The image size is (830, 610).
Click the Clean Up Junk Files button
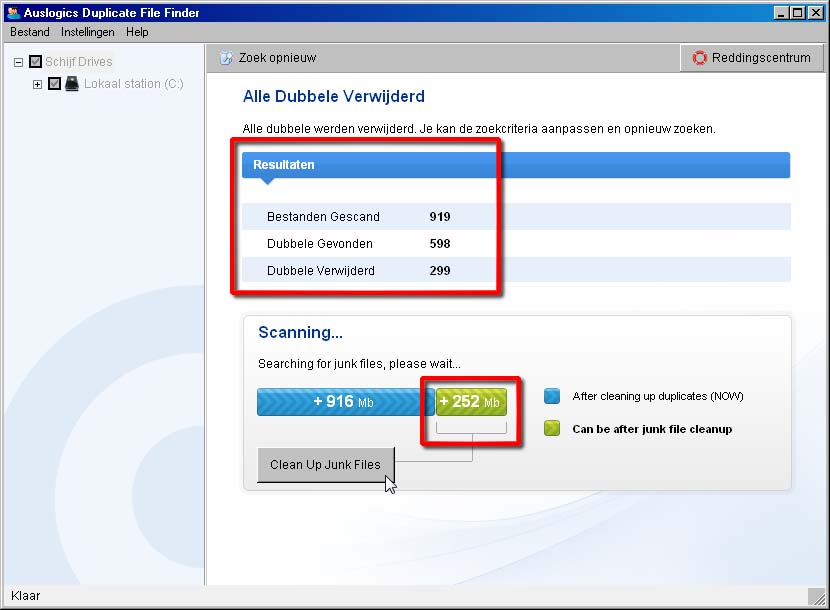tap(326, 464)
